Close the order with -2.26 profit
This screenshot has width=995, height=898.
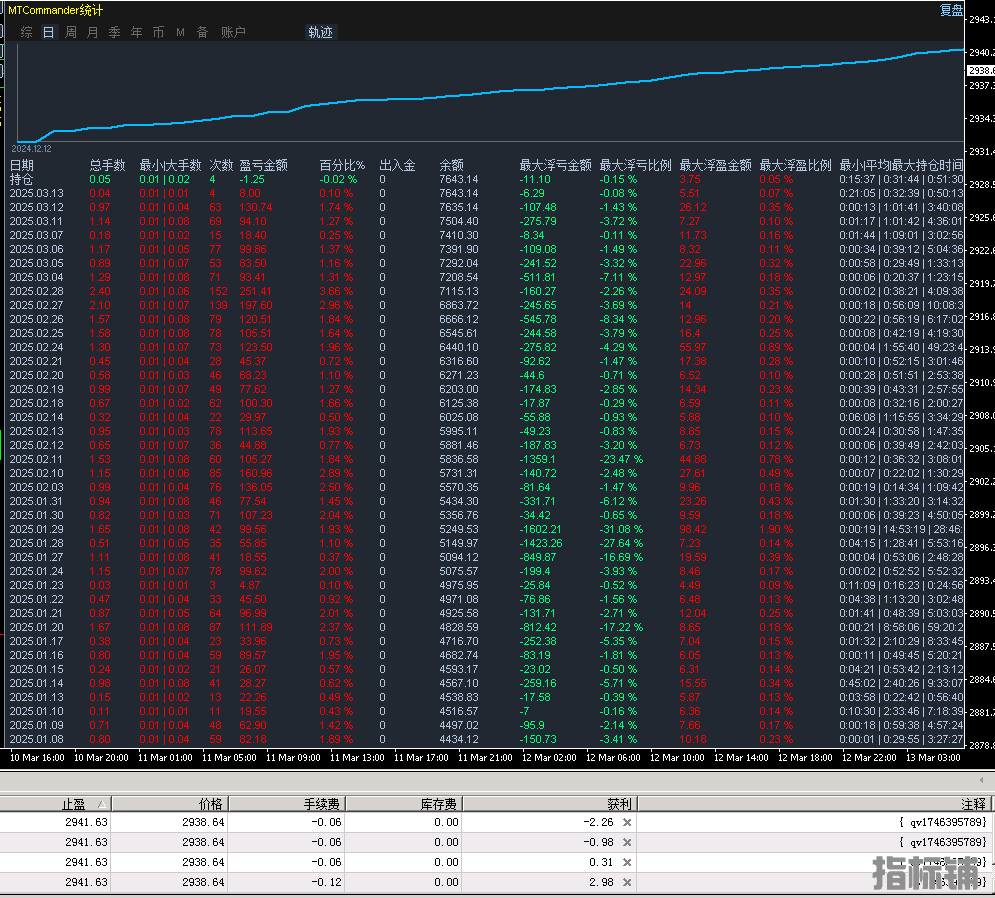[627, 822]
